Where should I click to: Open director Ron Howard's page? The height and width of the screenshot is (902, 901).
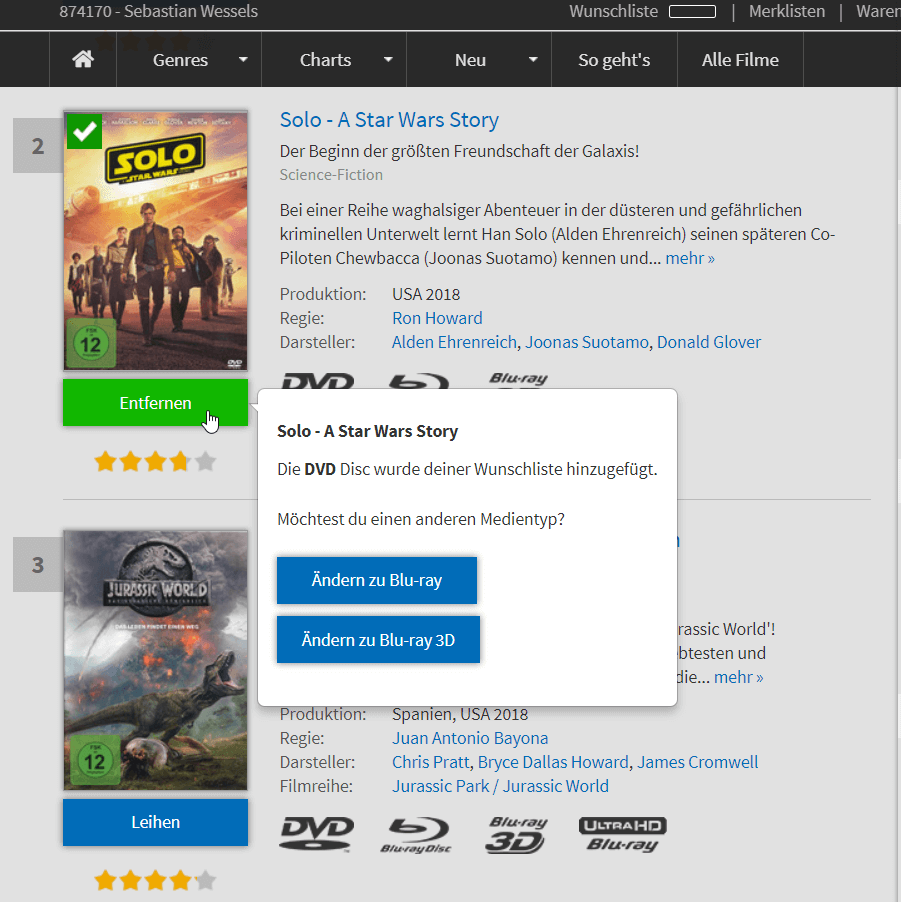coord(437,318)
